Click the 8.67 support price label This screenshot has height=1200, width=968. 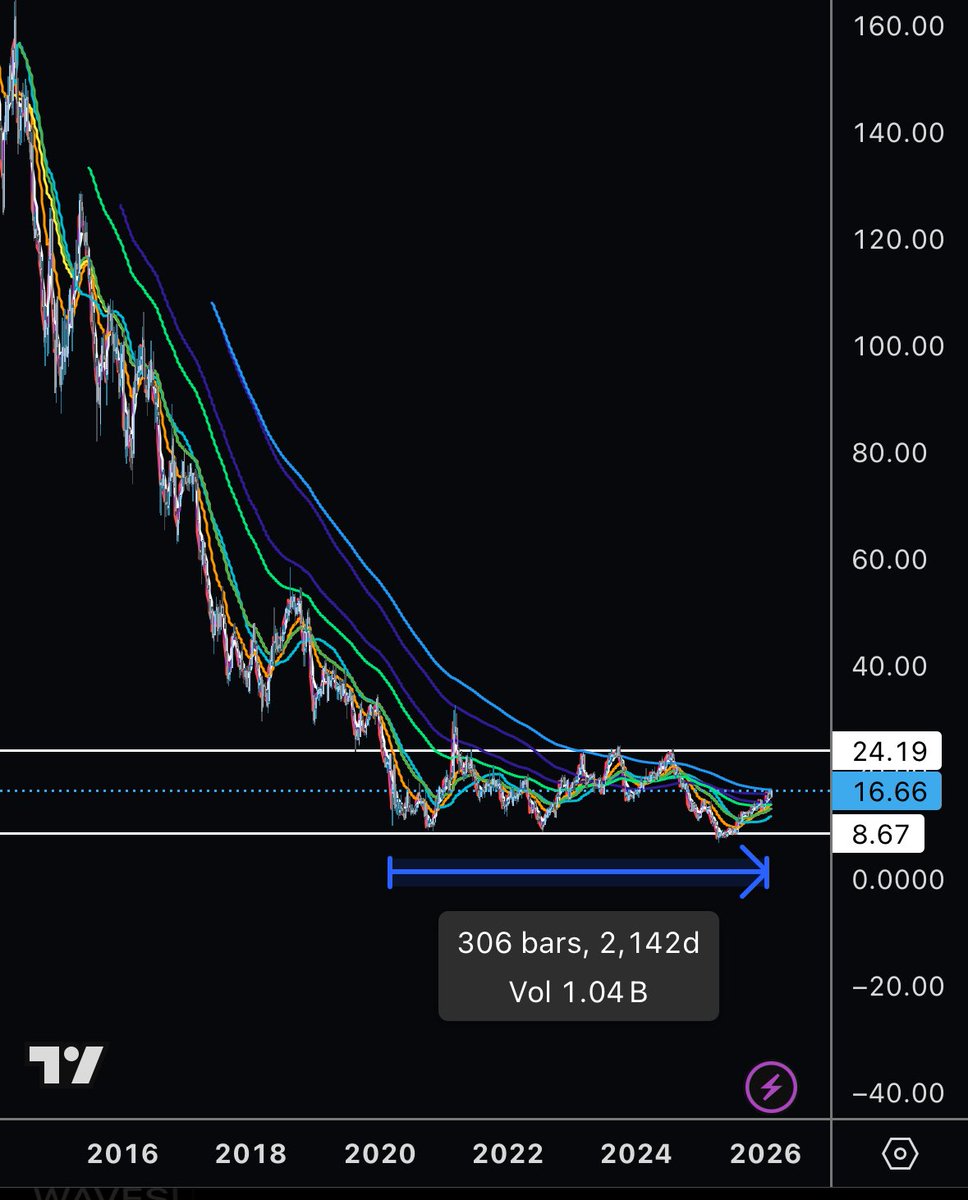point(878,835)
